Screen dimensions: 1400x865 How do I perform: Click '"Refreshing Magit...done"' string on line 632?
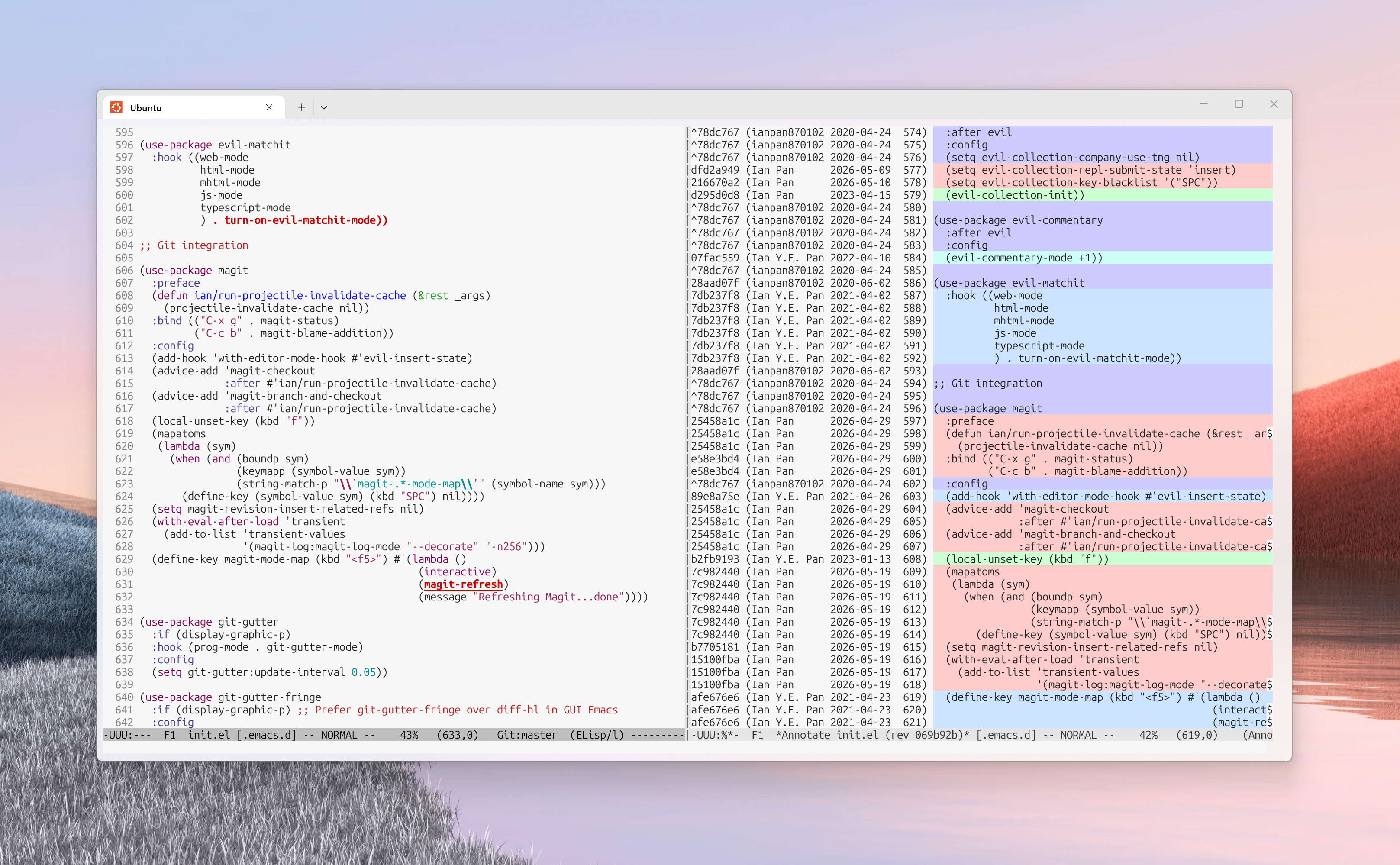pyautogui.click(x=548, y=597)
